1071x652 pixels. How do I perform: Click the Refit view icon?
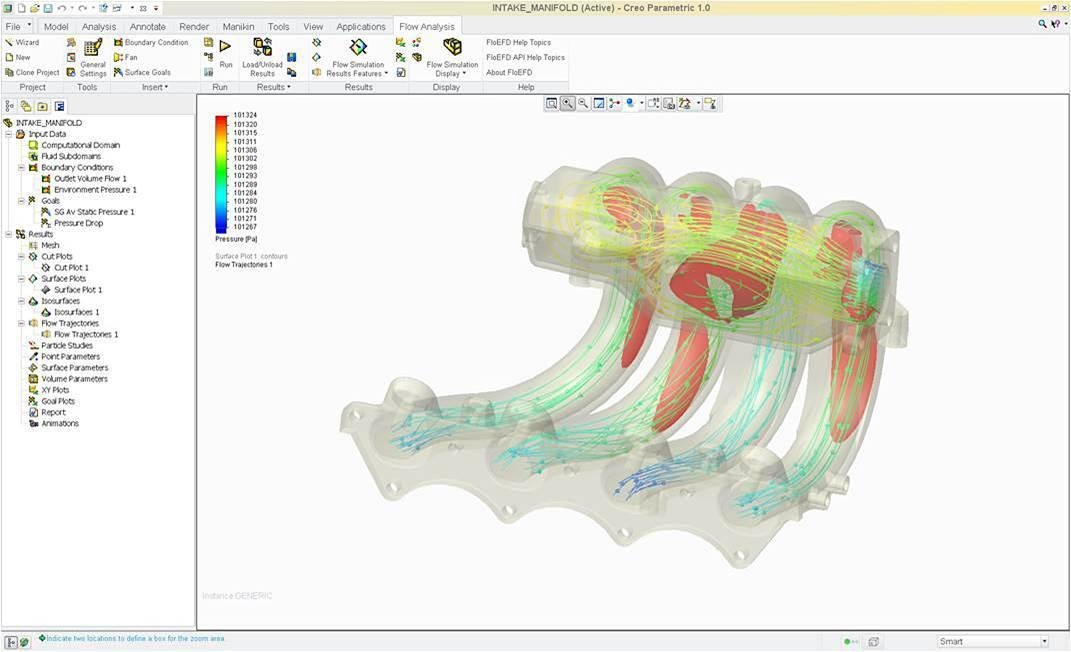tap(552, 104)
